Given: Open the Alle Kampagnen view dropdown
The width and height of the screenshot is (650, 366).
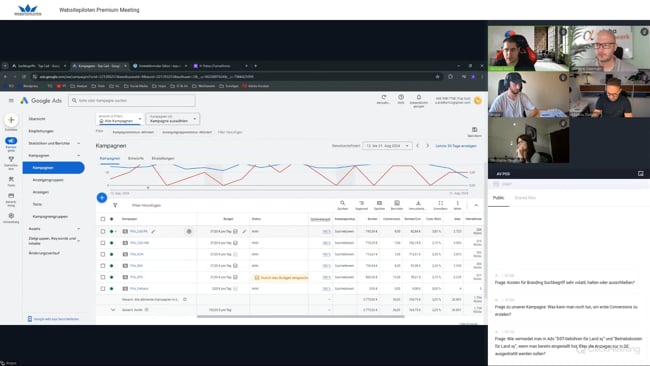Looking at the screenshot, I should point(120,119).
